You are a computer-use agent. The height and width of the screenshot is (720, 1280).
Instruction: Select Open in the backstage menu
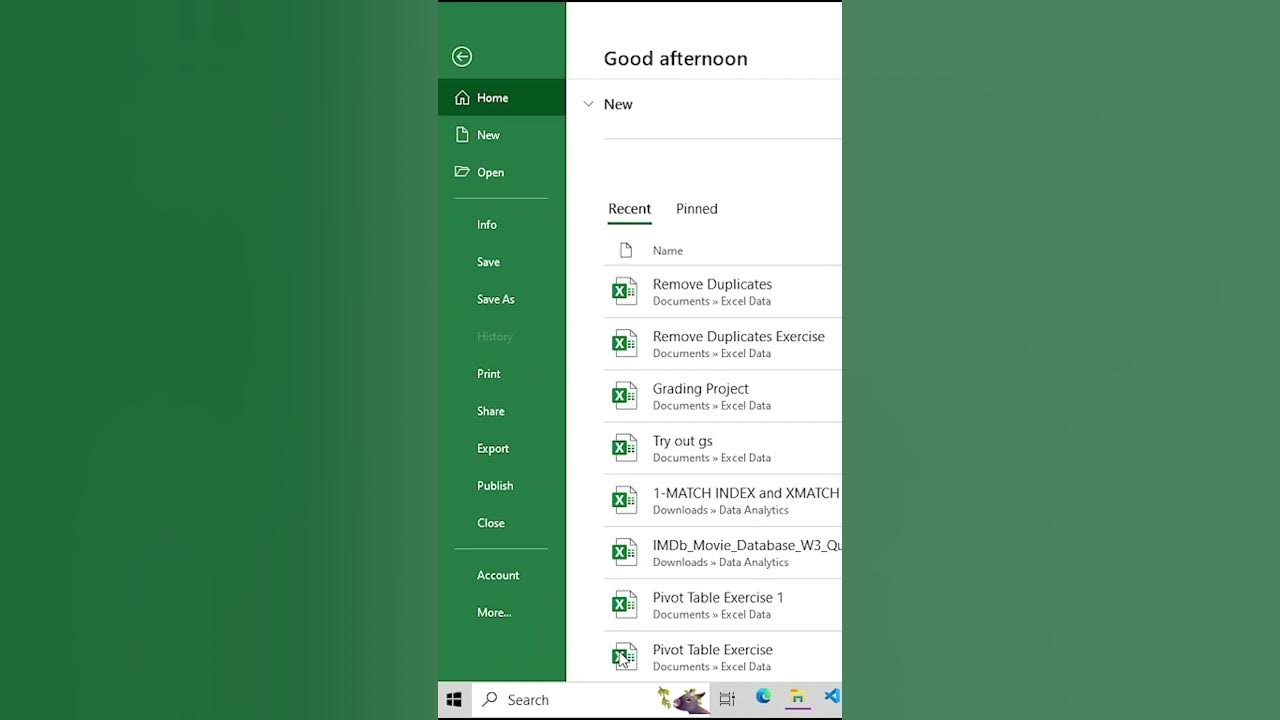coord(502,172)
